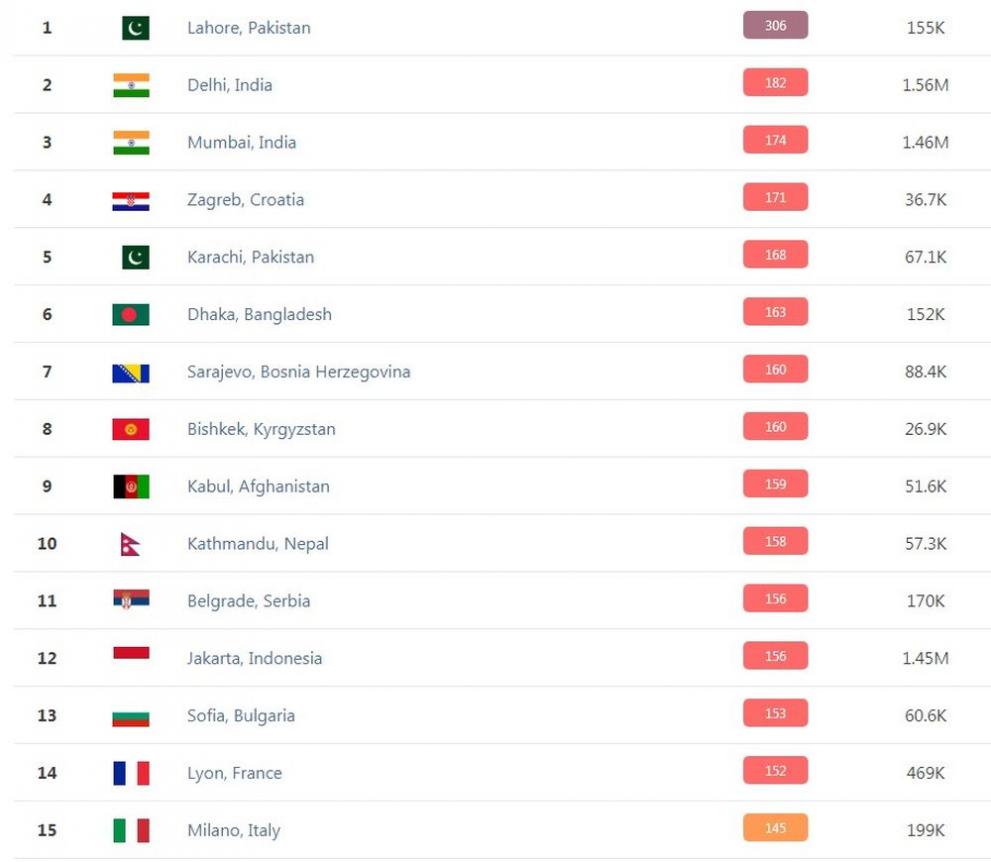Click the Kyrgyzstan flag next to Bishkek
The height and width of the screenshot is (862, 991).
131,429
